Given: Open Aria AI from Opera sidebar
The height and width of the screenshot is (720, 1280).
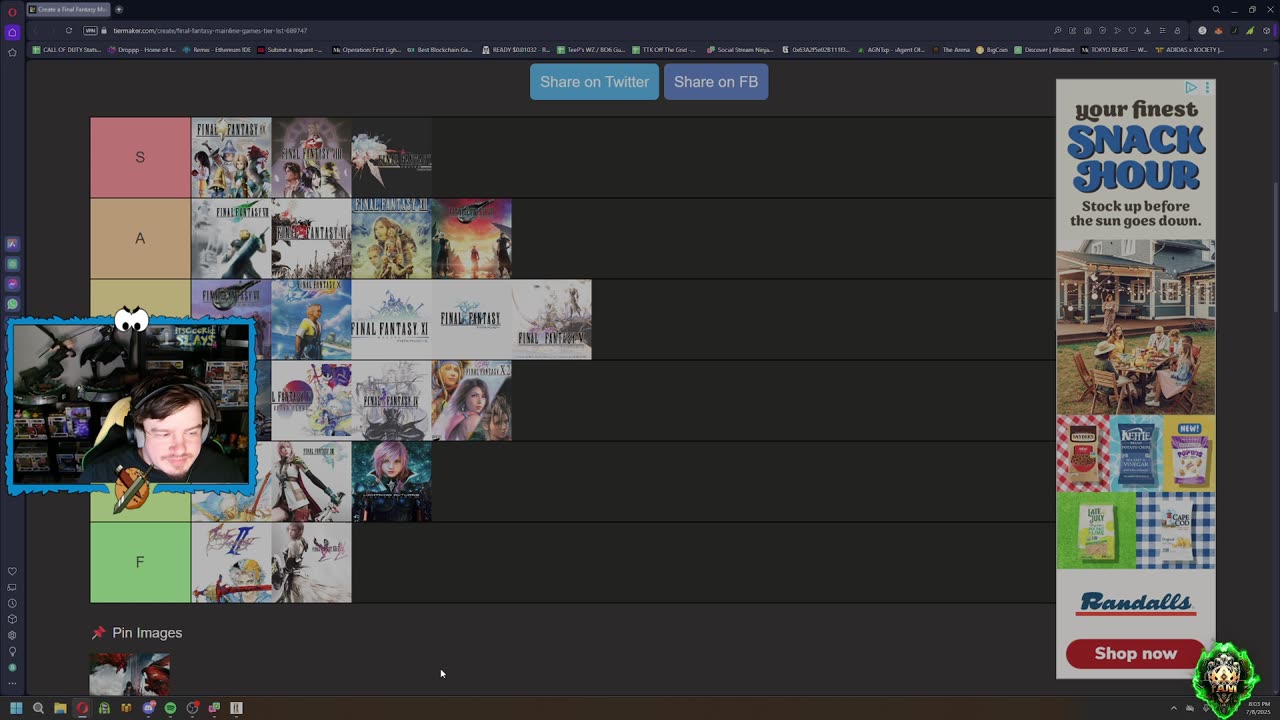Looking at the screenshot, I should [x=12, y=244].
